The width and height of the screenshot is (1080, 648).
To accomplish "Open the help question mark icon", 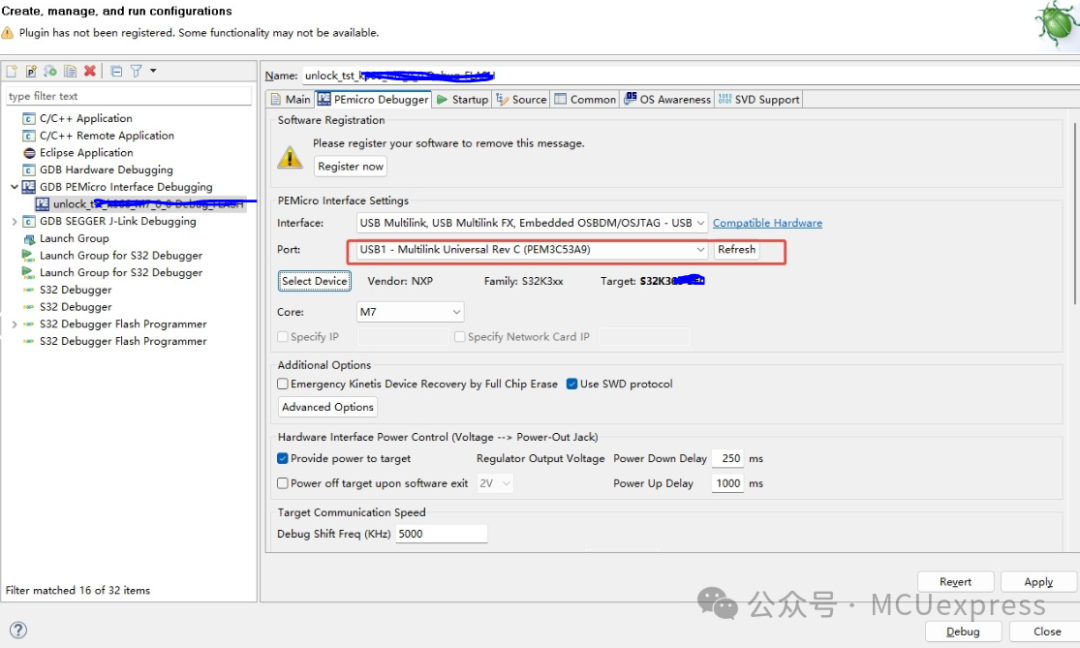I will [18, 630].
